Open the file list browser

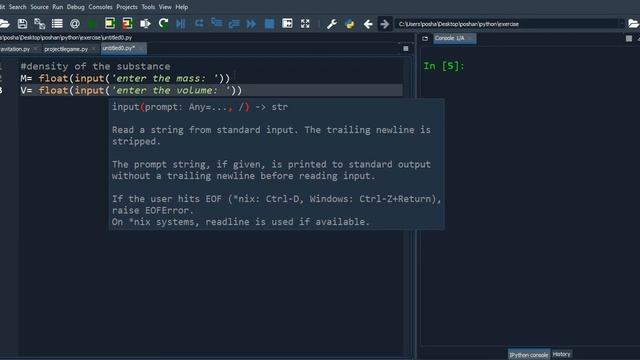coord(57,24)
